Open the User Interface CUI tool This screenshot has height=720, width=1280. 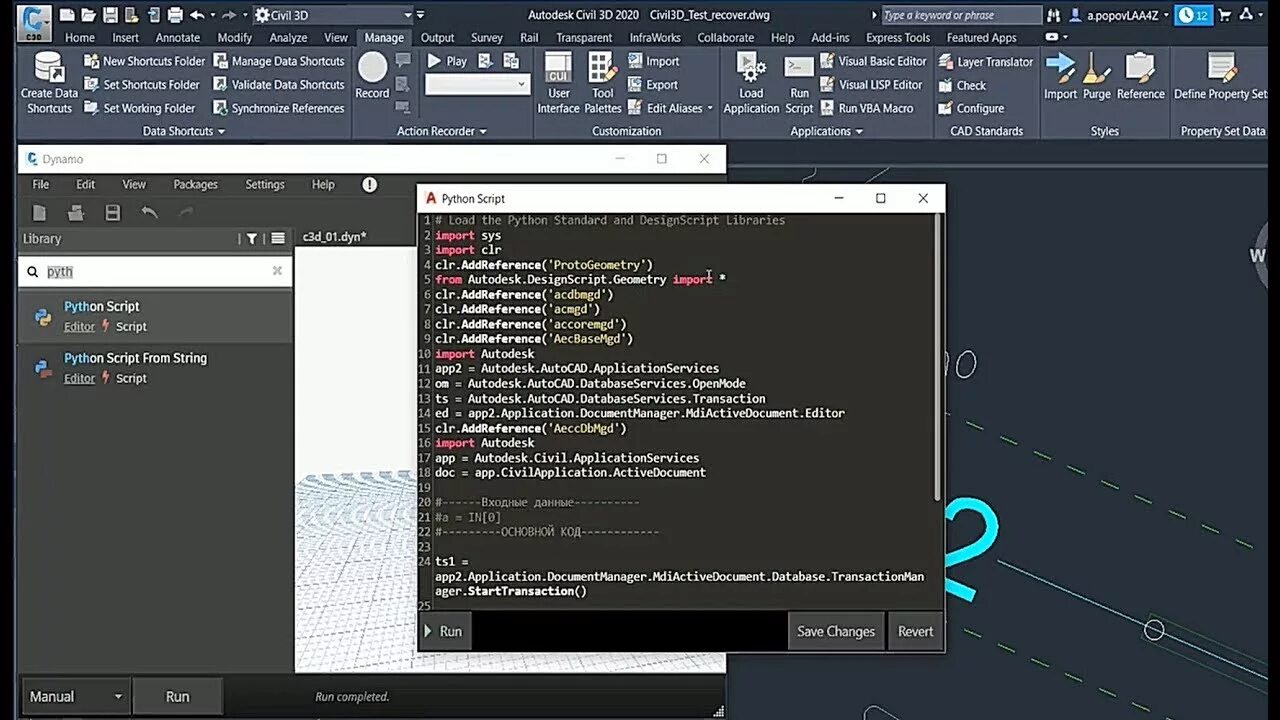coord(558,83)
